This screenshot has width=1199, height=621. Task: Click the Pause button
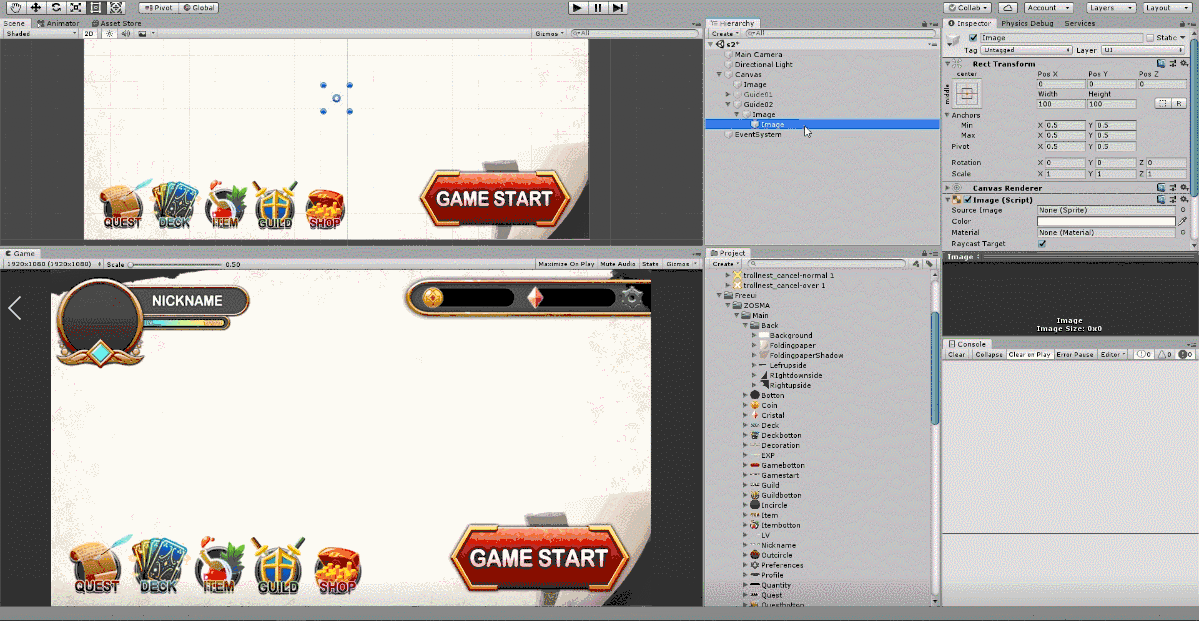[x=598, y=8]
